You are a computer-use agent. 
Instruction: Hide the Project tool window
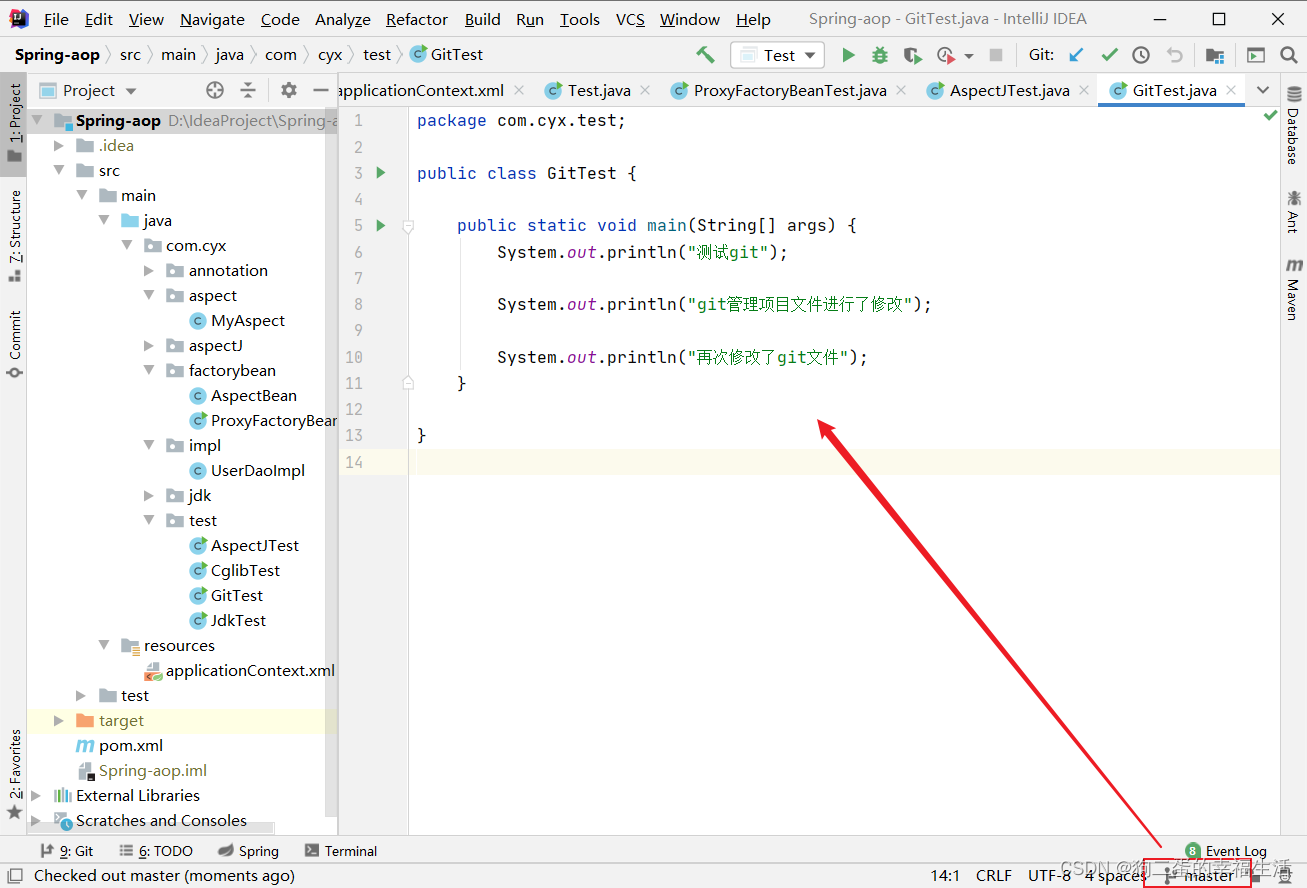(x=320, y=90)
